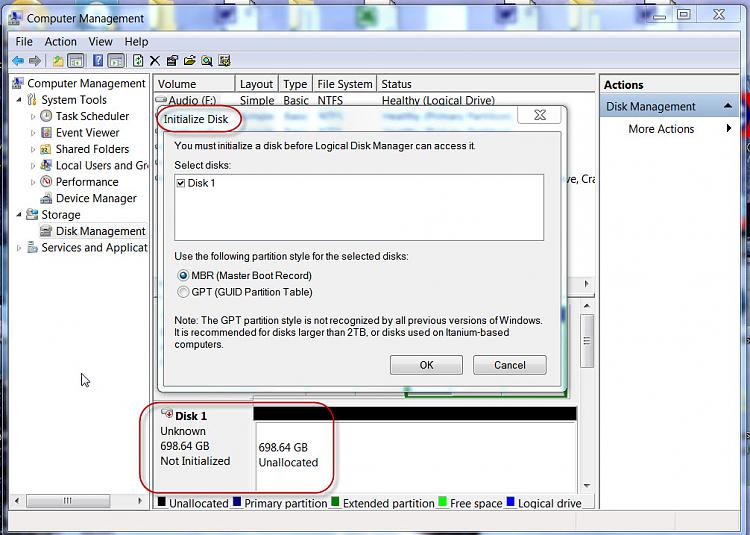750x535 pixels.
Task: Click the File System column header
Action: click(x=344, y=84)
